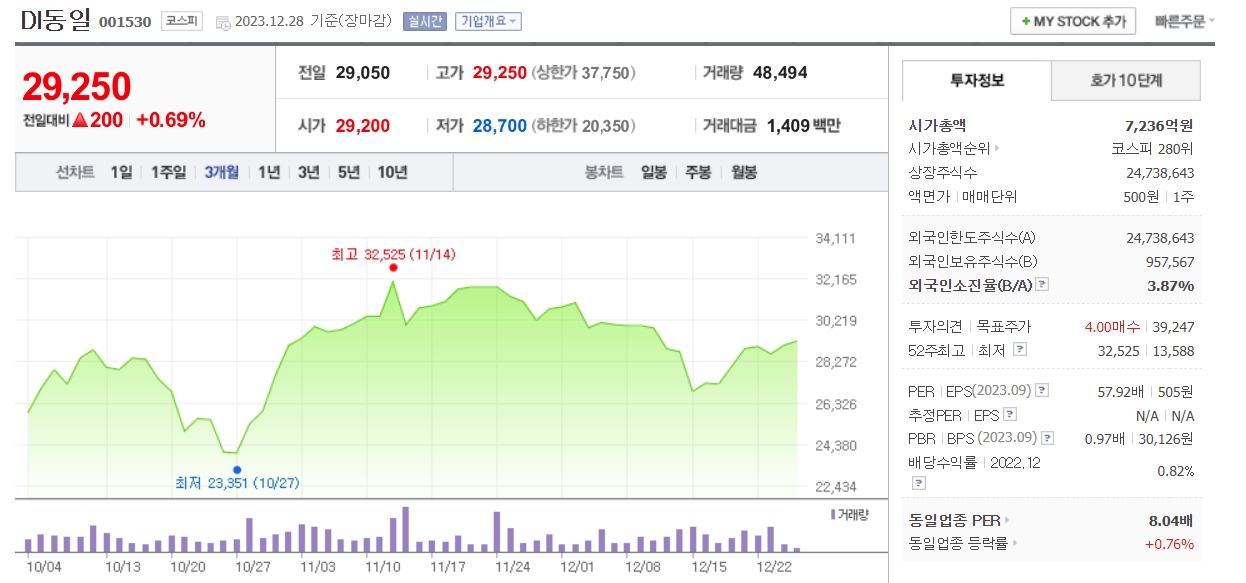Click the 최저 blue dot chart marker
Screen dimensions: 1246x583
pos(237,469)
